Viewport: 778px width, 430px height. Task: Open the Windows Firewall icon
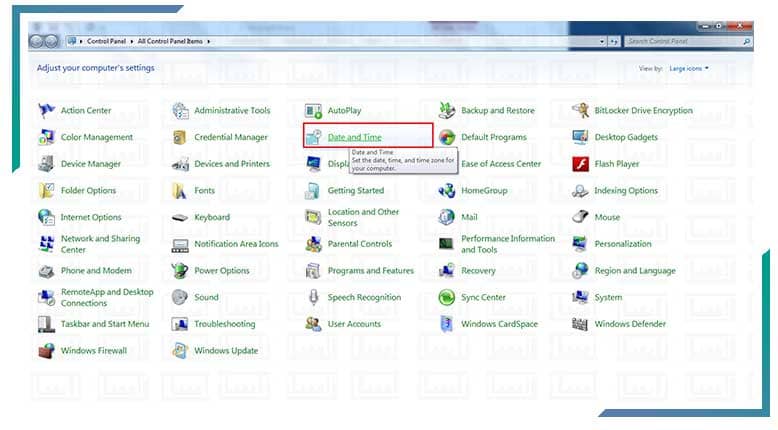click(x=46, y=351)
